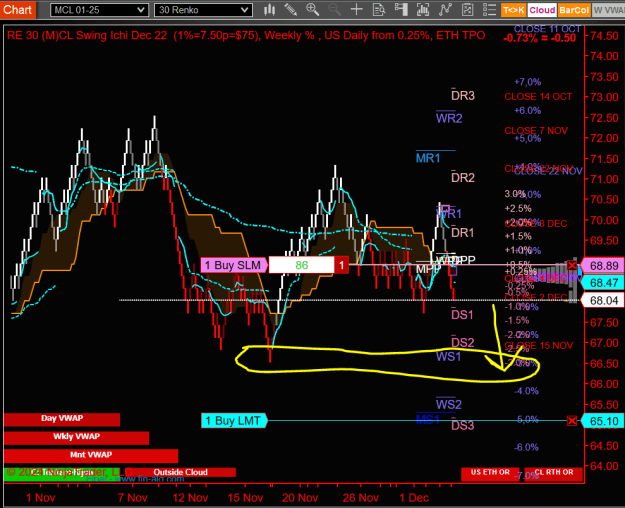Click the 1 Nov date axis label
This screenshot has height=508, width=625.
40,498
